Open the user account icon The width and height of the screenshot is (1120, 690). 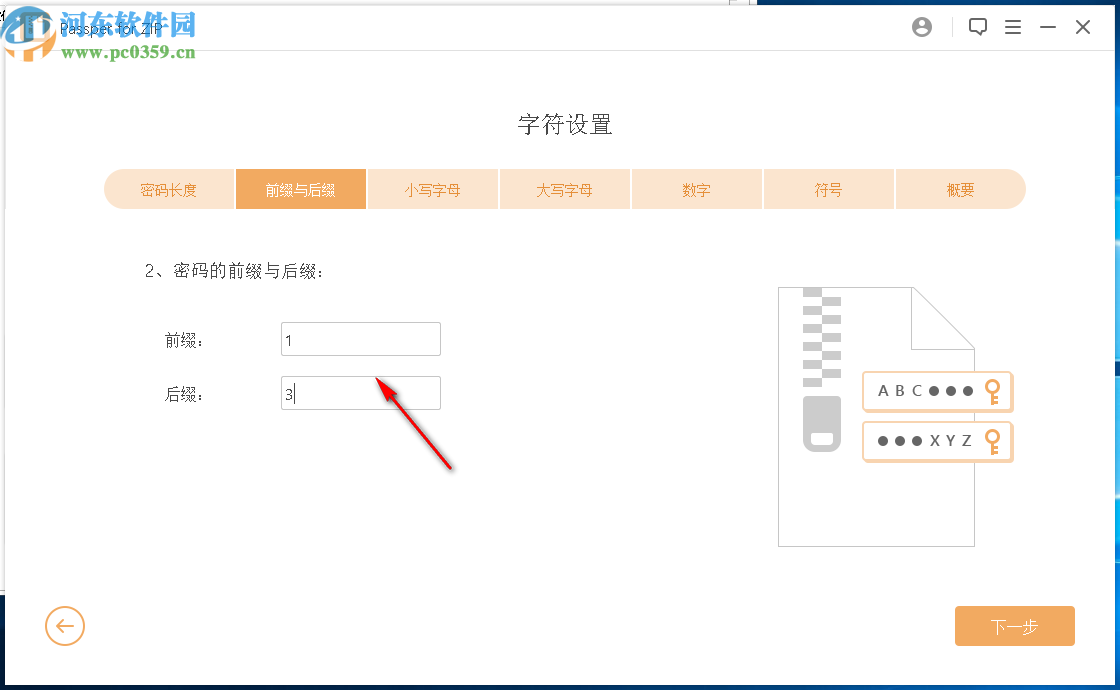921,27
